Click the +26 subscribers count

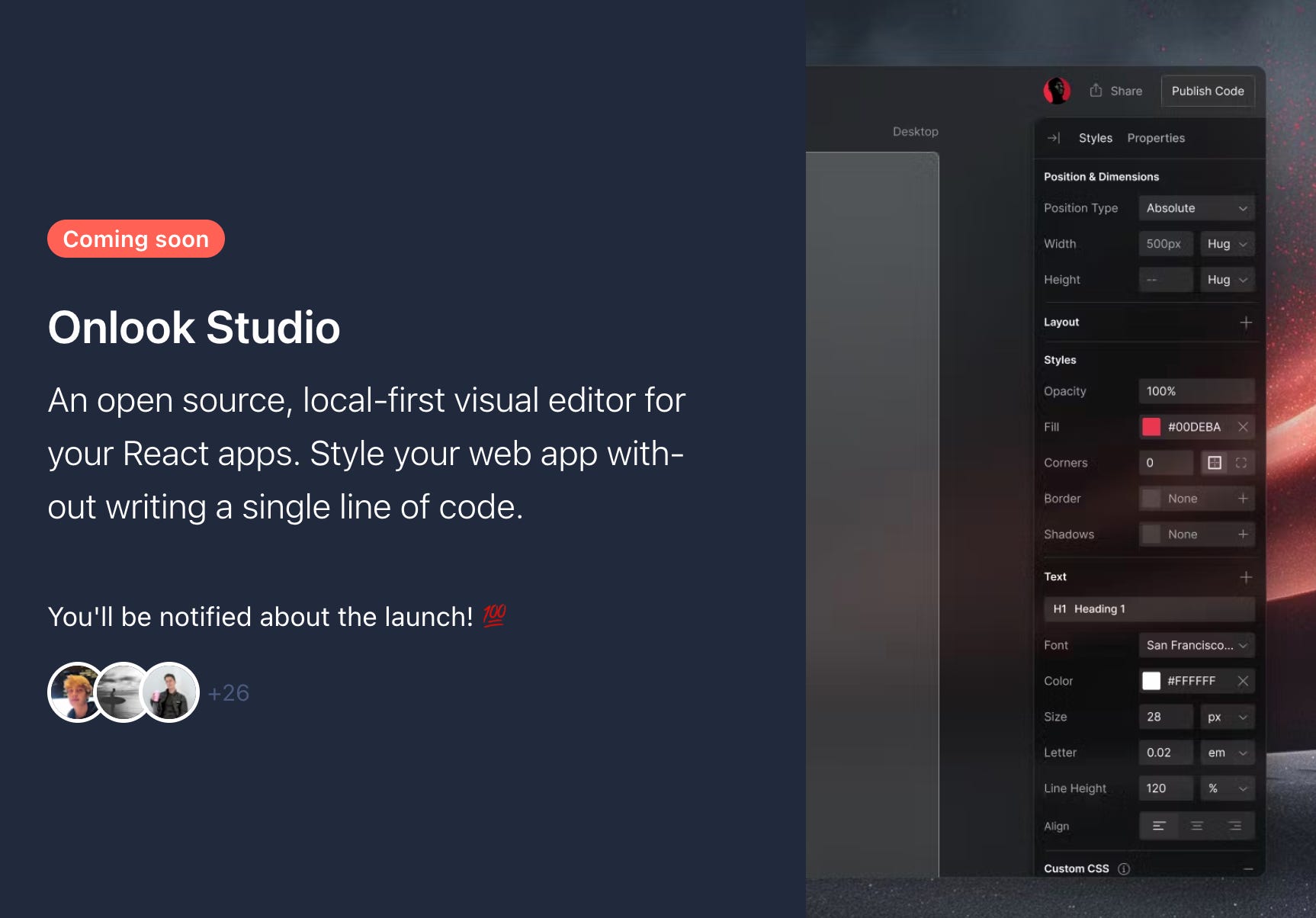(229, 693)
